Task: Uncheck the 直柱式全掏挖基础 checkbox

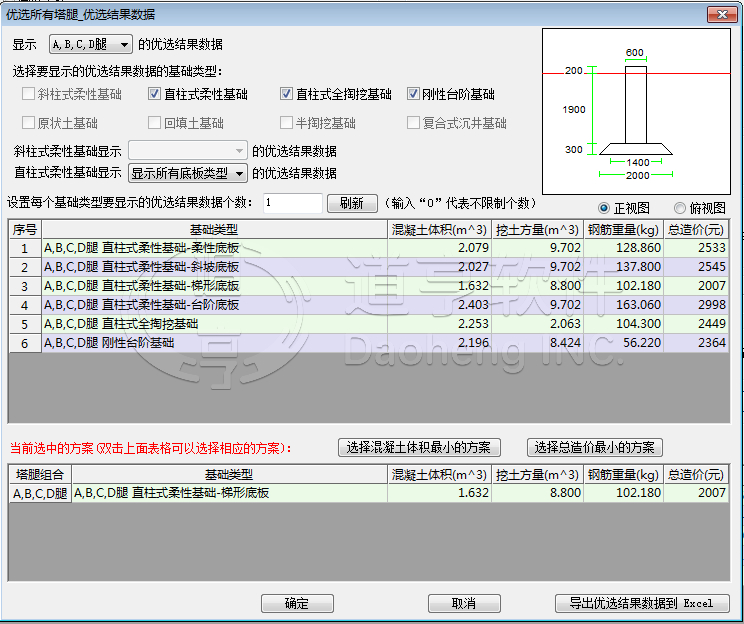Action: click(x=286, y=93)
